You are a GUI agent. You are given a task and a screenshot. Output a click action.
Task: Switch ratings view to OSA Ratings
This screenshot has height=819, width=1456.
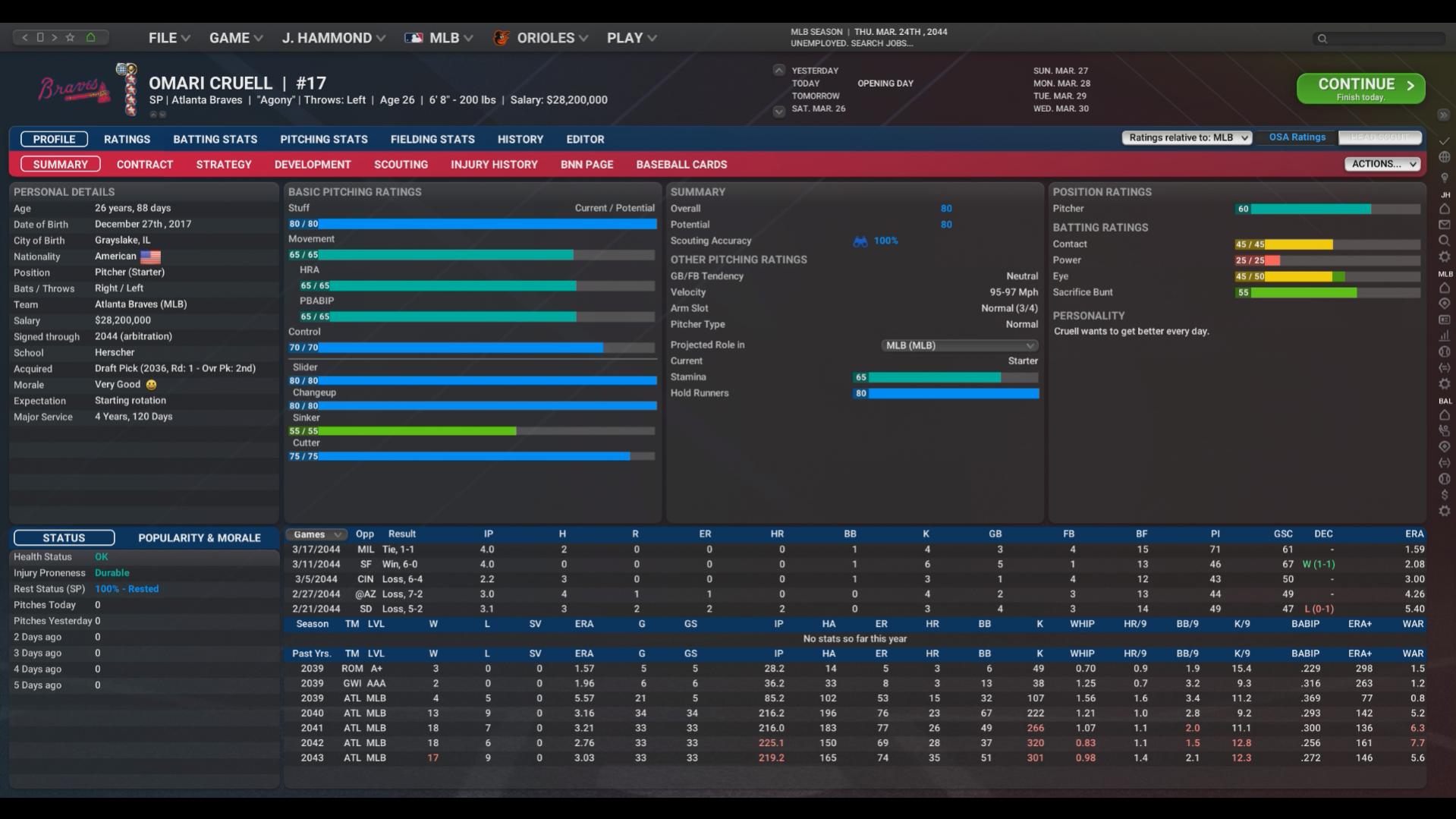(1297, 137)
